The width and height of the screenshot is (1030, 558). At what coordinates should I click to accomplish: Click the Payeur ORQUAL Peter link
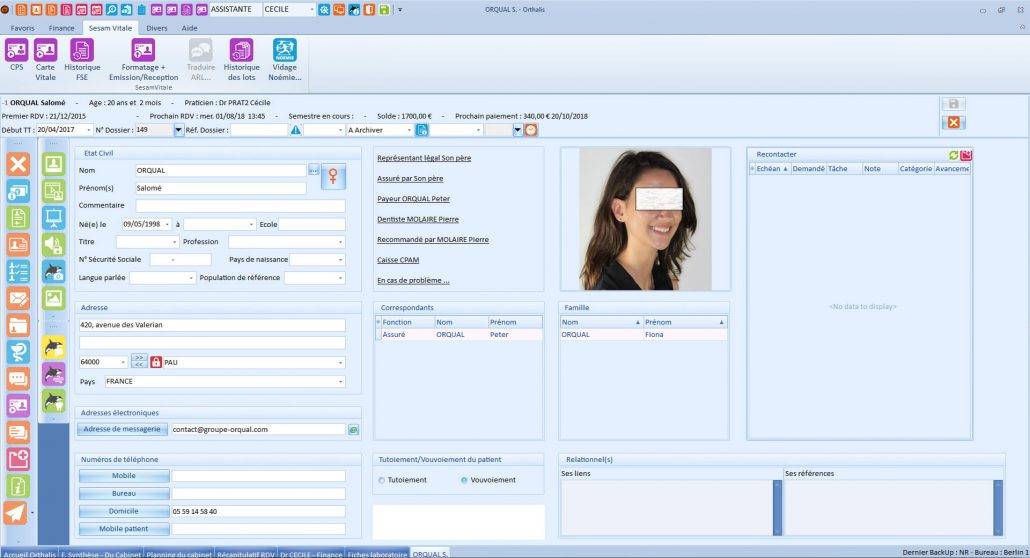413,199
